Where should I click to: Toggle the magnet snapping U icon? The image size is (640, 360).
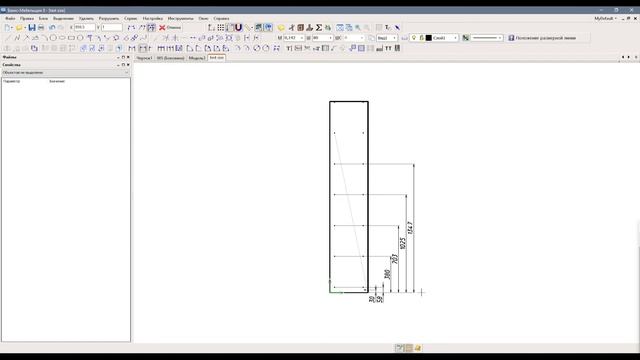click(239, 27)
